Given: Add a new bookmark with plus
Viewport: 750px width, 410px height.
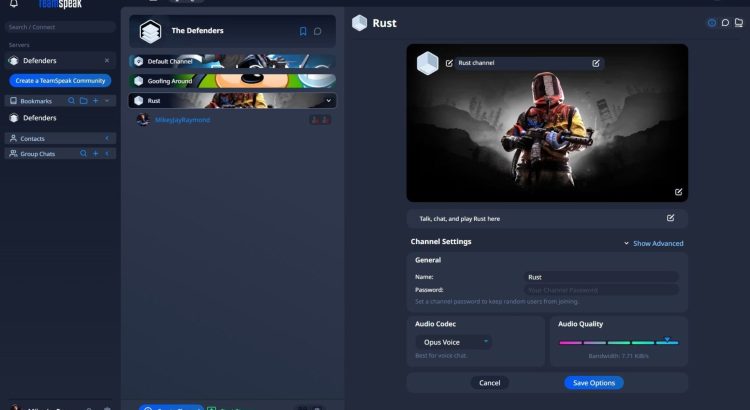Looking at the screenshot, I should pos(96,101).
